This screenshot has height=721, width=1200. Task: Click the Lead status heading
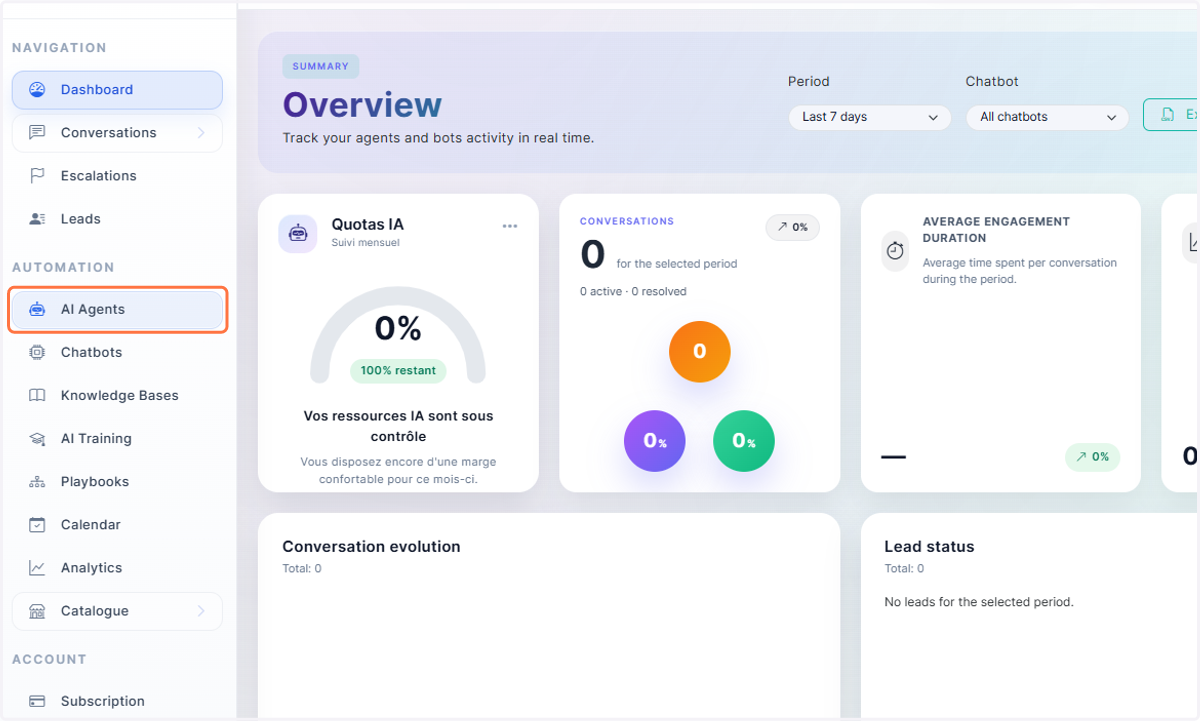point(929,546)
